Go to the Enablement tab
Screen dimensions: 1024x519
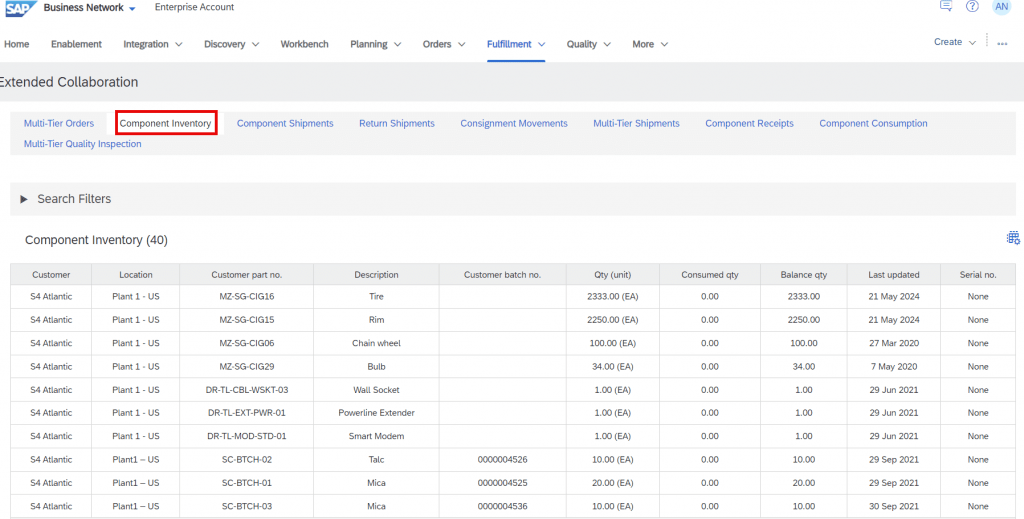[x=76, y=44]
